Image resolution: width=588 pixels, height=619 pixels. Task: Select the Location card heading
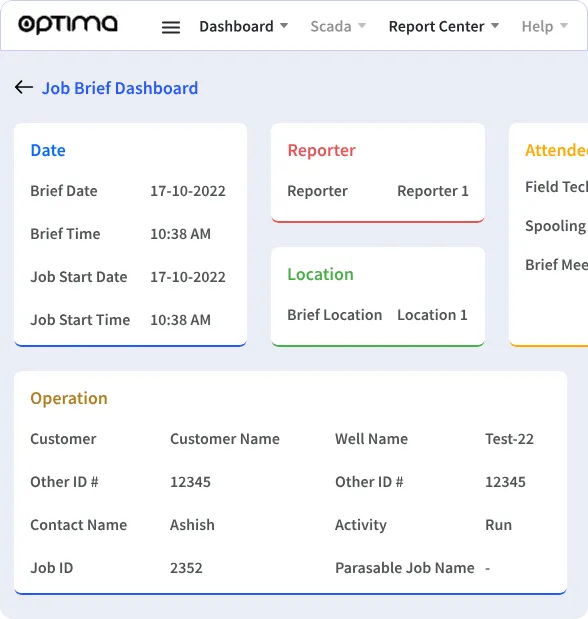point(320,274)
